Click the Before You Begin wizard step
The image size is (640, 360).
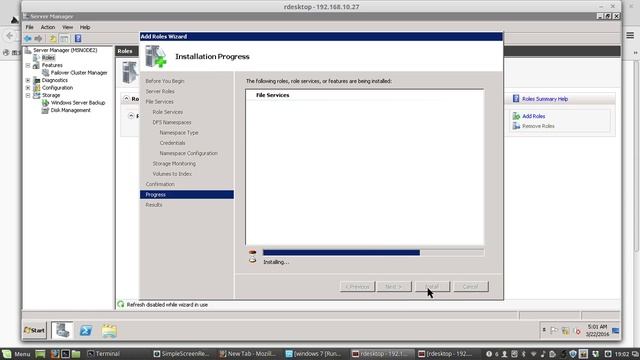pyautogui.click(x=165, y=81)
